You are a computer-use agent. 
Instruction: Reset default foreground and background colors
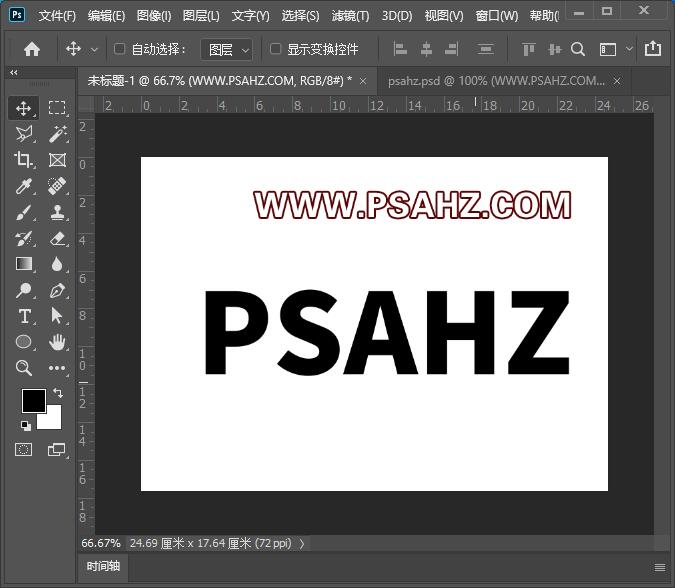pyautogui.click(x=26, y=426)
